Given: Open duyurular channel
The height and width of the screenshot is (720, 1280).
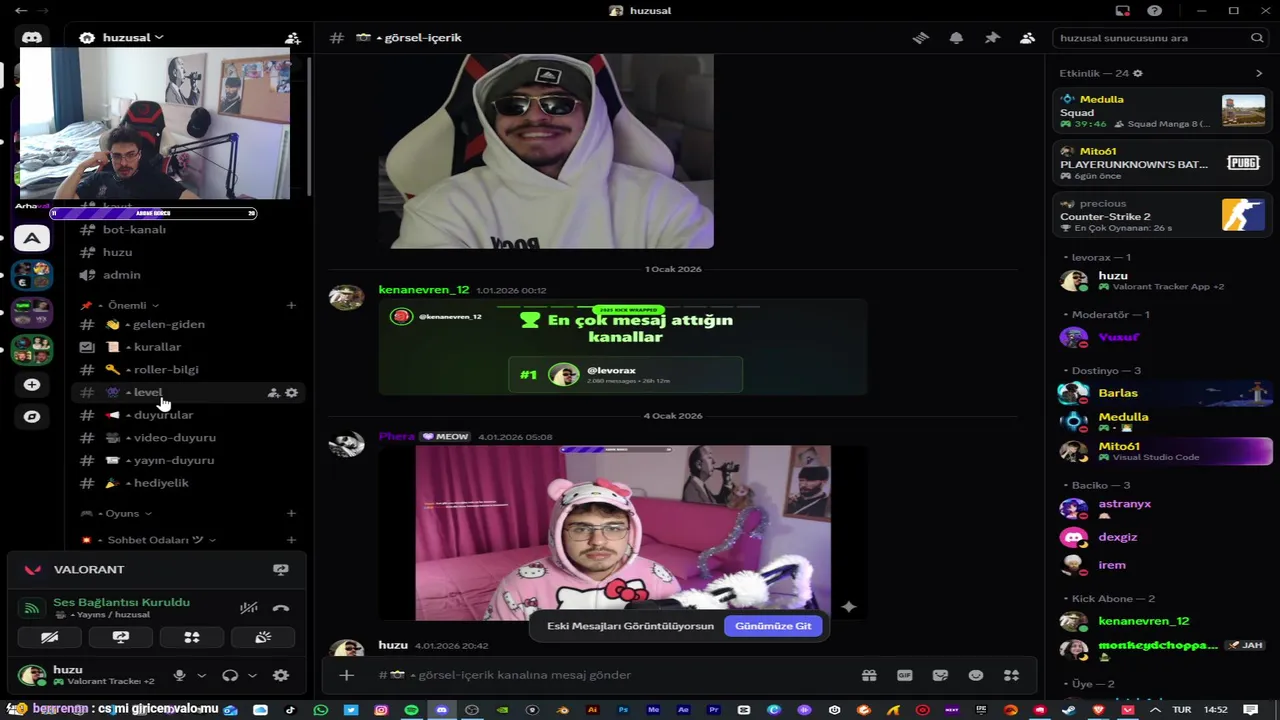Looking at the screenshot, I should click(x=190, y=415).
